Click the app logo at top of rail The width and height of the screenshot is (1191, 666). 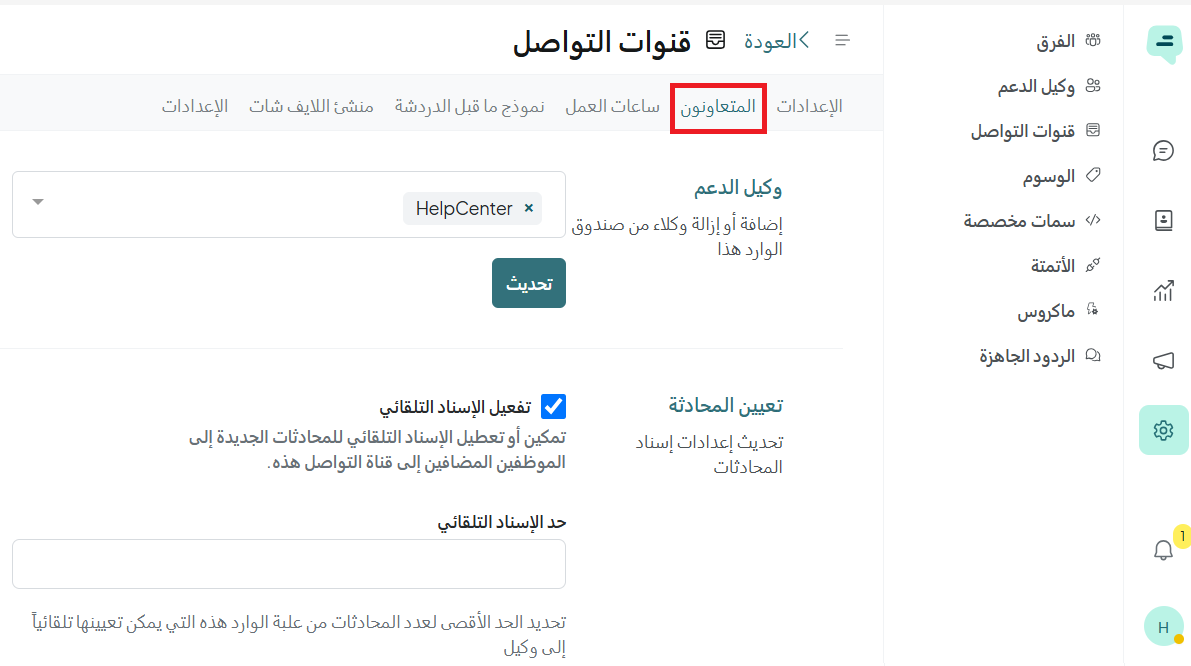pos(1164,44)
